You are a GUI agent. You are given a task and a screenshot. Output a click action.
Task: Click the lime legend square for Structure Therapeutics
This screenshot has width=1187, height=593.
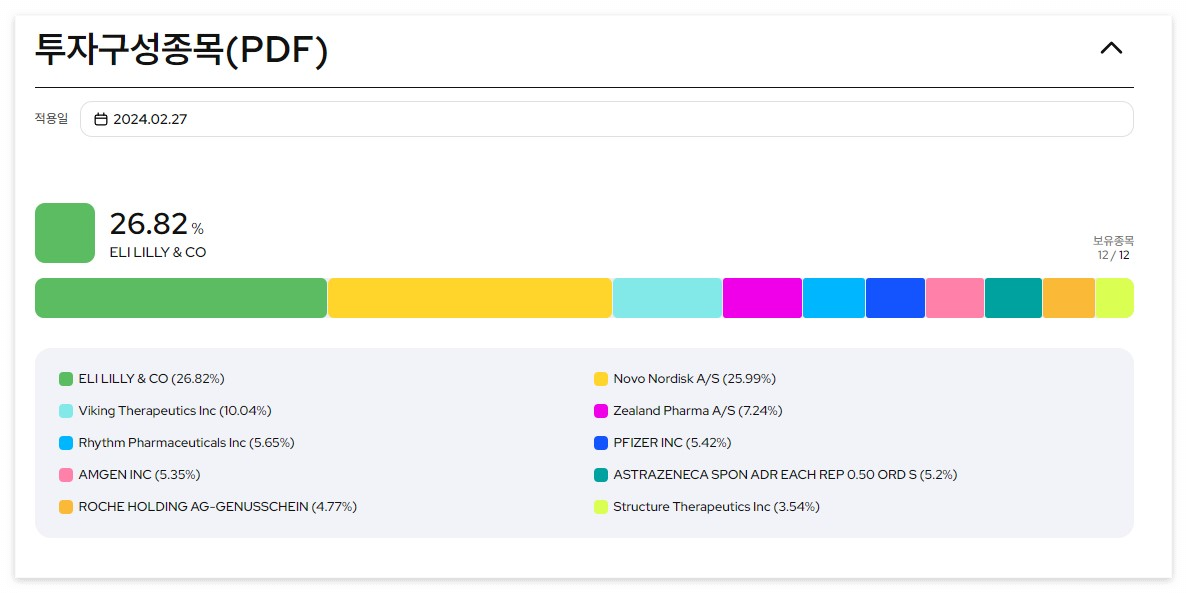(601, 507)
